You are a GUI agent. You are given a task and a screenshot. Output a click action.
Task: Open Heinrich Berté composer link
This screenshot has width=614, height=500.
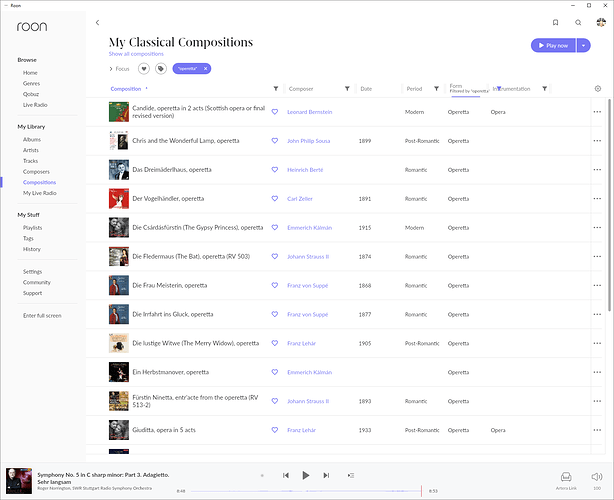[x=305, y=170]
